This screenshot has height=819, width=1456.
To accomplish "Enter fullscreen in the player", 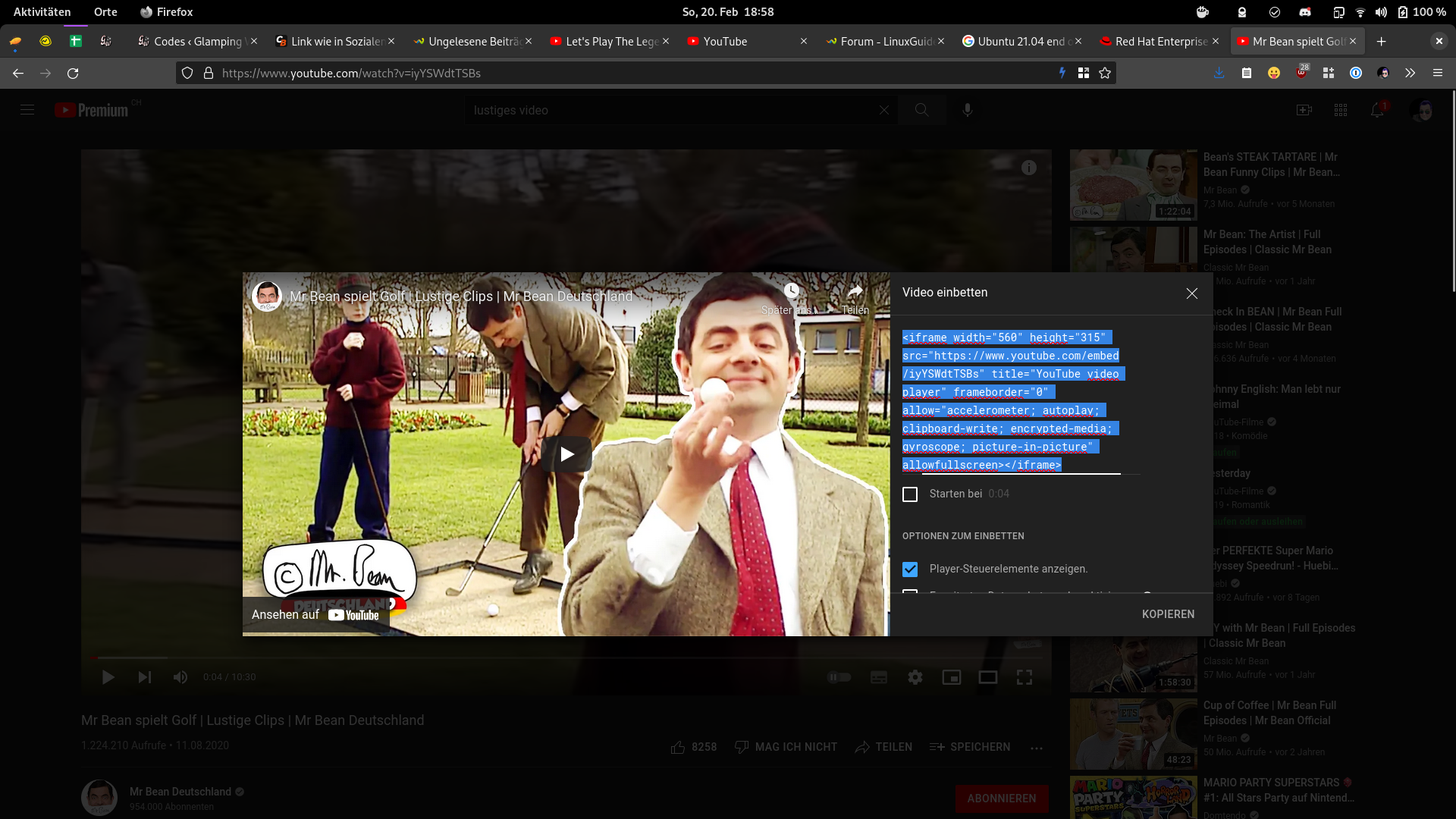I will point(1025,677).
